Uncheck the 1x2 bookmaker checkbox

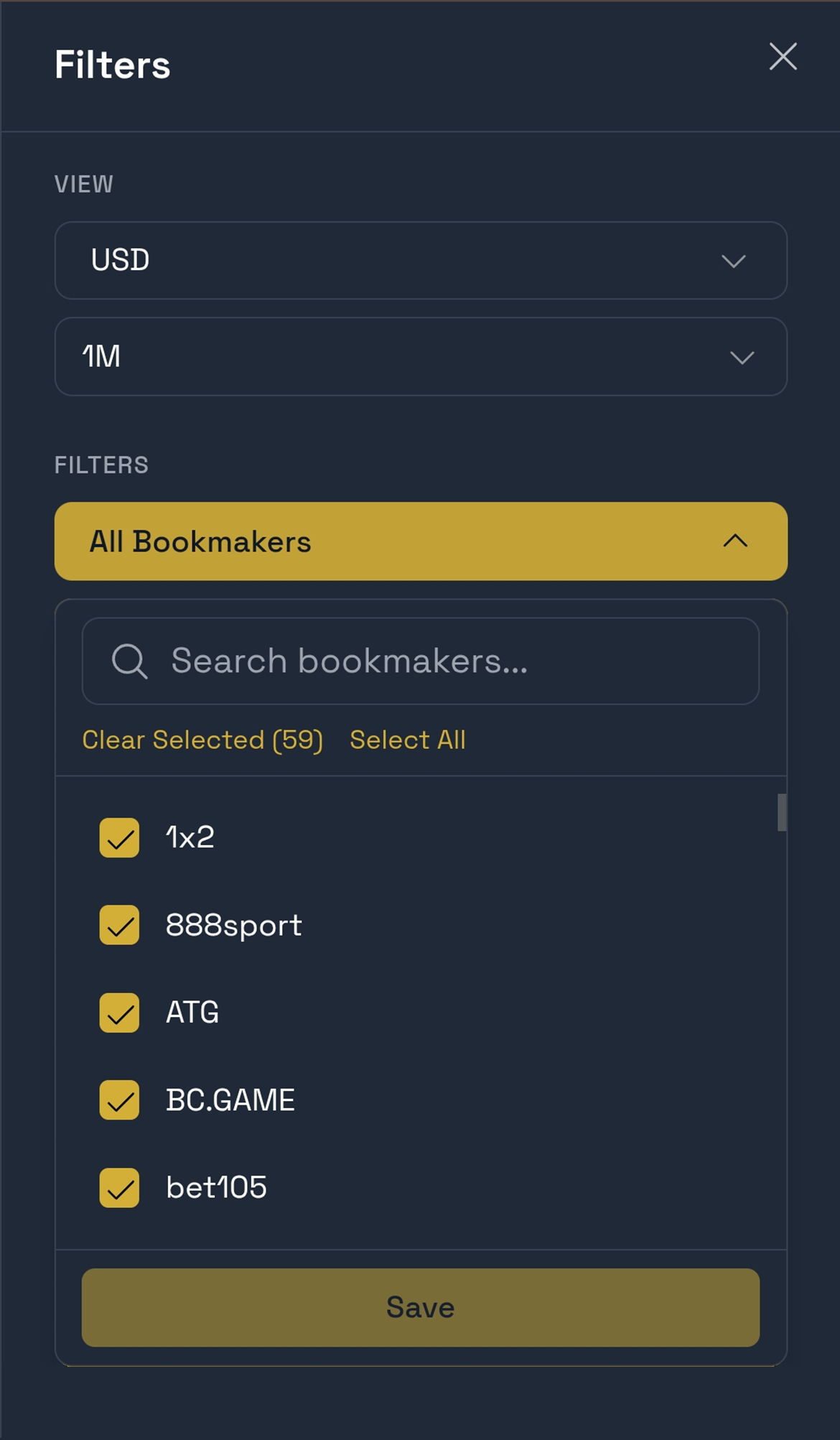coord(119,837)
